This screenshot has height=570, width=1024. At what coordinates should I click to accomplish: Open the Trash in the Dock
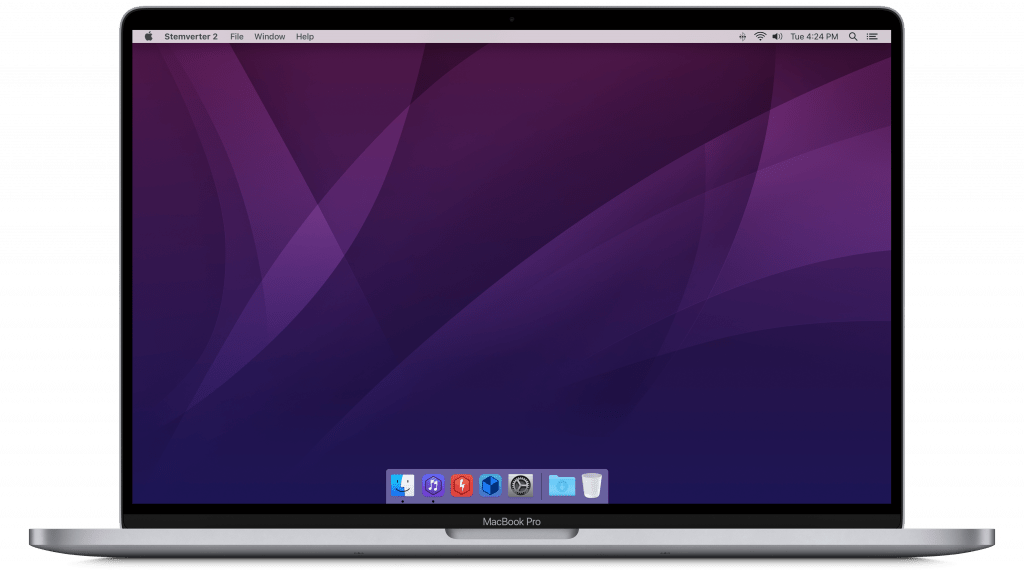click(x=592, y=485)
